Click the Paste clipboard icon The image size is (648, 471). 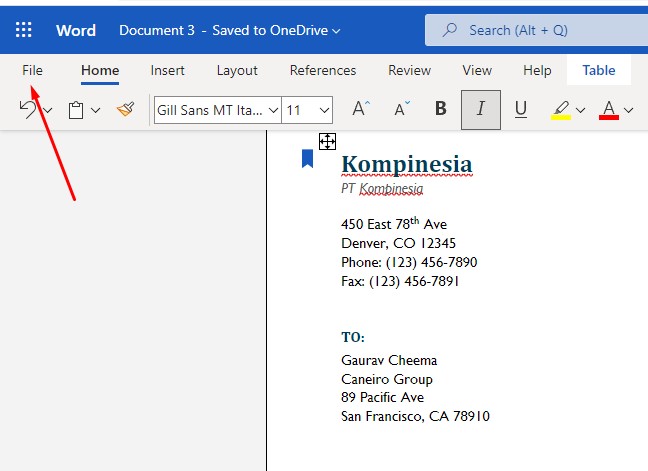pyautogui.click(x=76, y=110)
